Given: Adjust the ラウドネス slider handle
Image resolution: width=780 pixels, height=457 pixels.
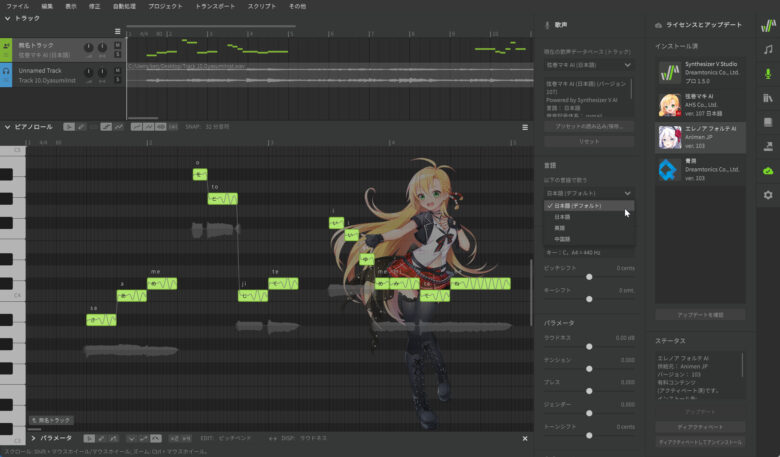Looking at the screenshot, I should point(589,347).
